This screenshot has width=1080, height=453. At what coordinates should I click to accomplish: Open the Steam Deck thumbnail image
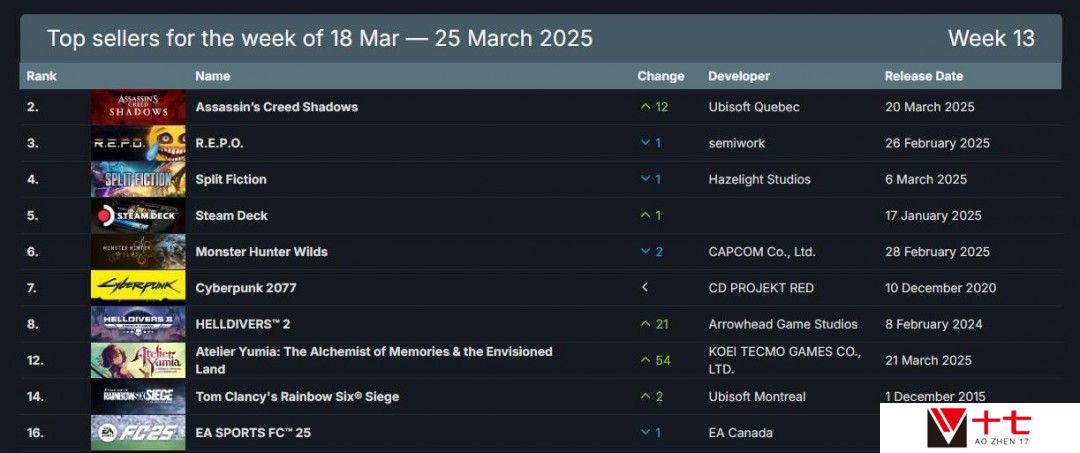coord(138,215)
